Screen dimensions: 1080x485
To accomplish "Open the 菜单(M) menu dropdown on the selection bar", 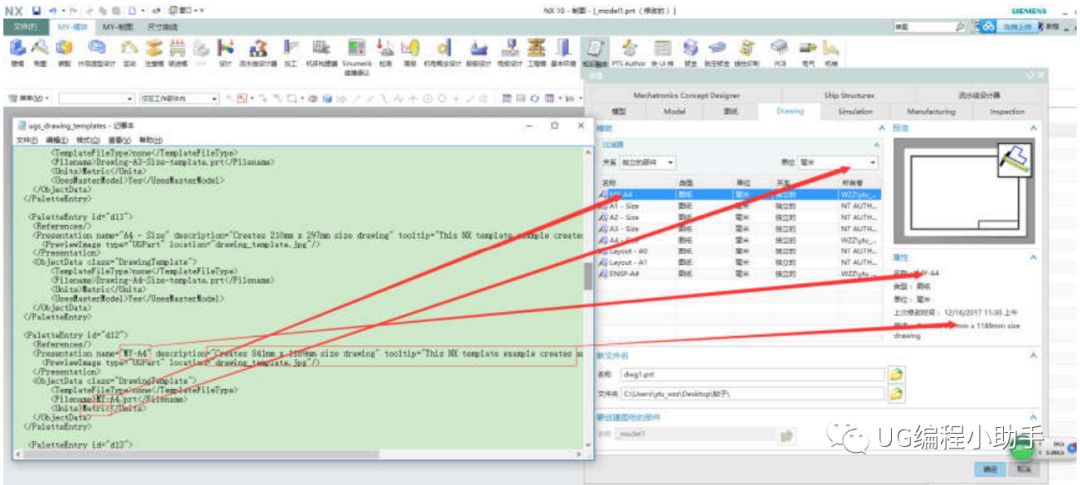I will tap(28, 99).
